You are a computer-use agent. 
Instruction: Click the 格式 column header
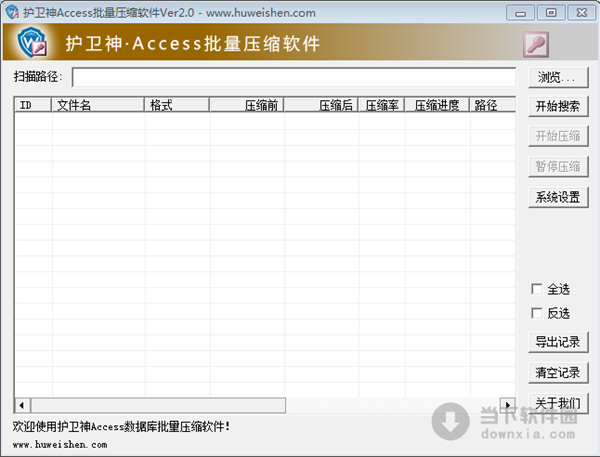pos(177,105)
